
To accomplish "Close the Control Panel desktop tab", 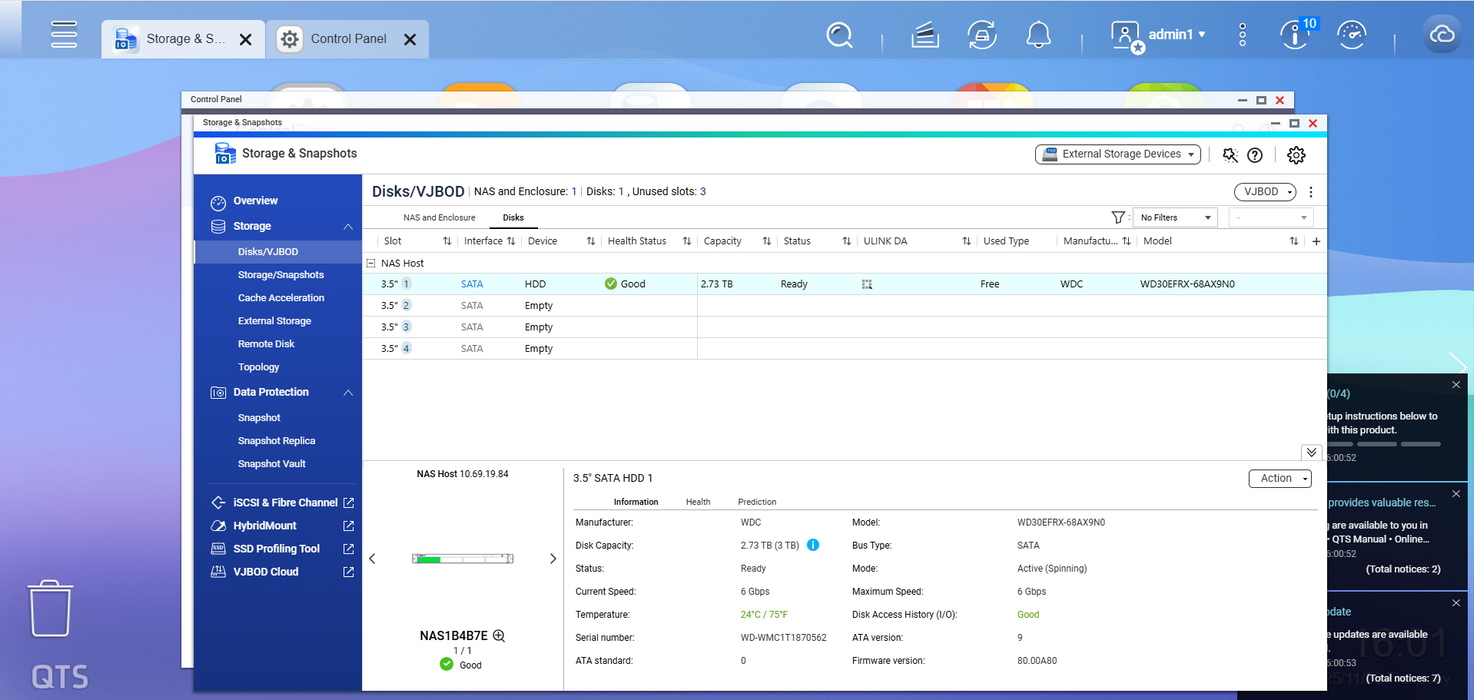I will [410, 39].
